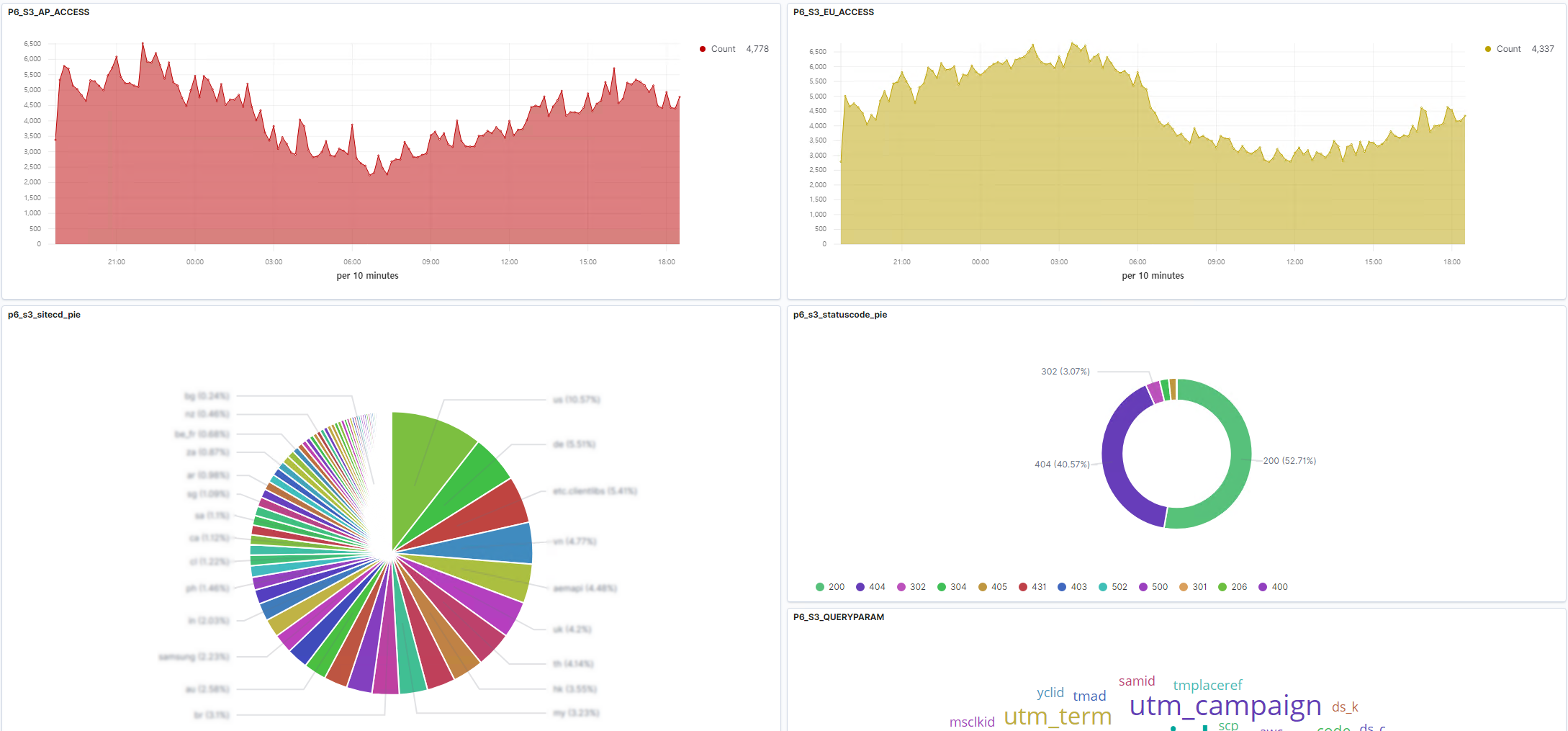Click the '404 (40.57%)' donut label
The image size is (1568, 731).
click(1062, 465)
